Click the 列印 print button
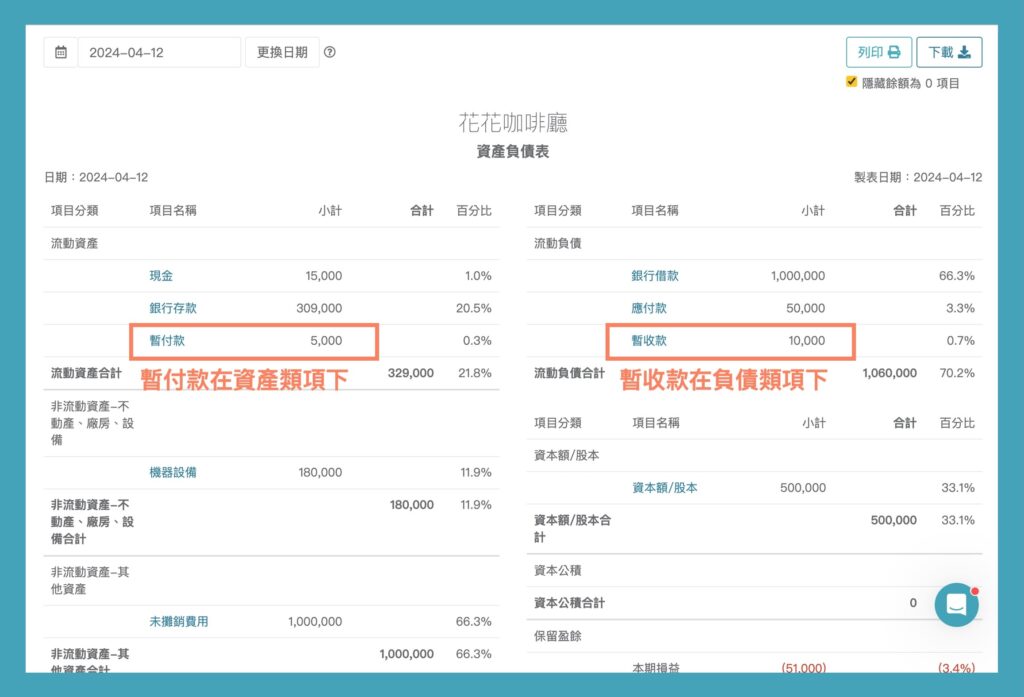The height and width of the screenshot is (697, 1024). coord(878,52)
